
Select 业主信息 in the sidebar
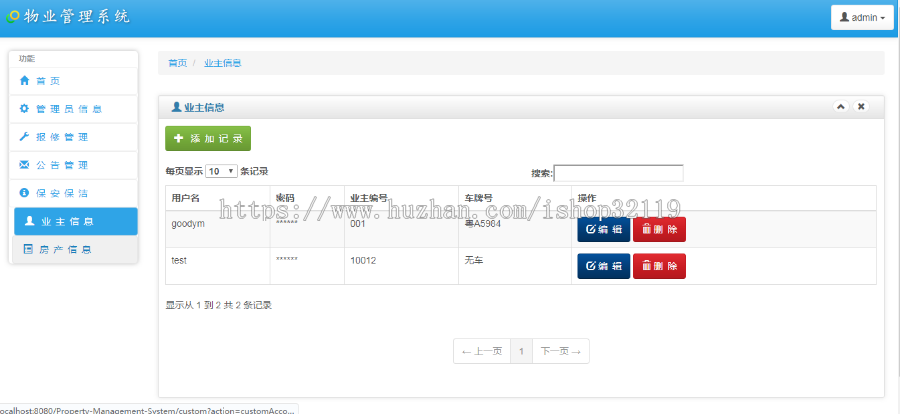click(76, 222)
